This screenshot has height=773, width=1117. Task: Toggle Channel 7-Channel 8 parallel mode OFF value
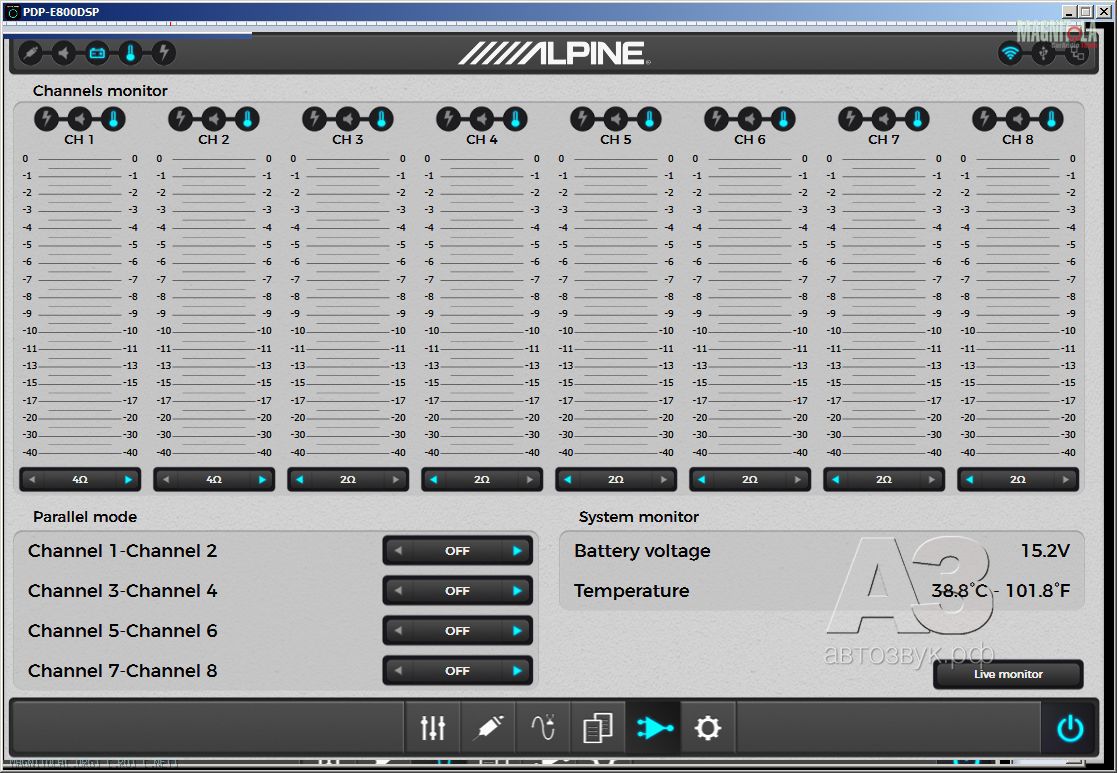(x=457, y=670)
